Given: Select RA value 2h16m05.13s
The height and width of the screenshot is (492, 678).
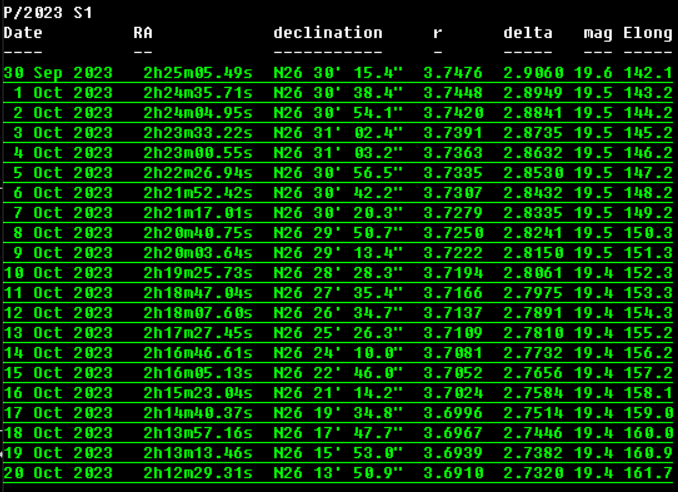Looking at the screenshot, I should point(193,372).
